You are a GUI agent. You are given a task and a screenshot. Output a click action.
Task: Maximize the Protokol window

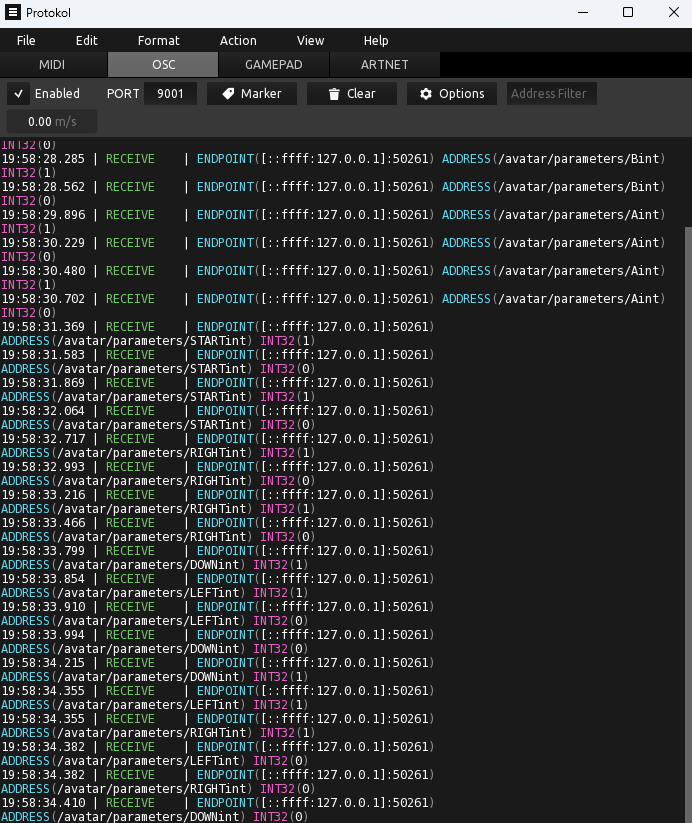click(x=628, y=13)
